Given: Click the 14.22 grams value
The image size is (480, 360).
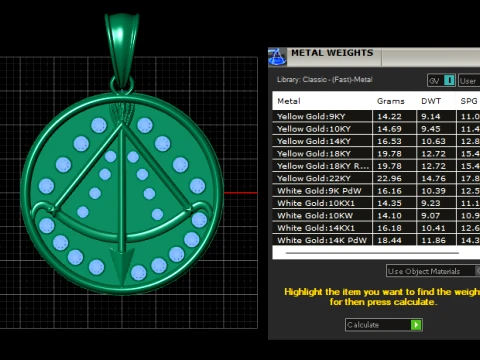Looking at the screenshot, I should coord(389,116).
